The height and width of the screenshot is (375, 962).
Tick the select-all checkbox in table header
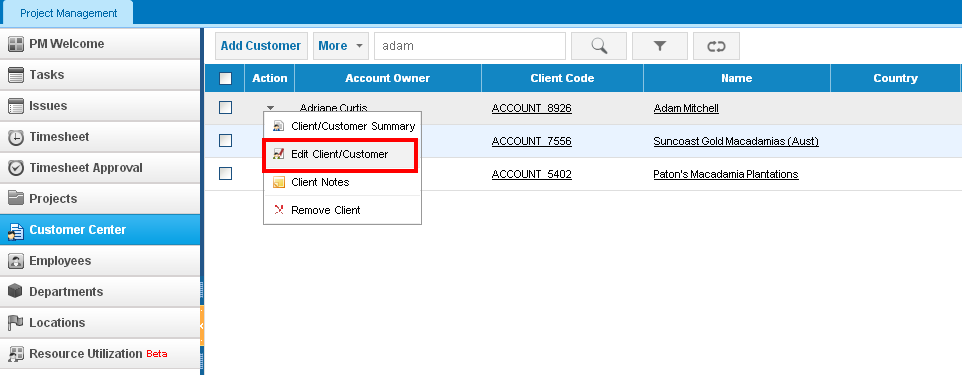[x=226, y=79]
